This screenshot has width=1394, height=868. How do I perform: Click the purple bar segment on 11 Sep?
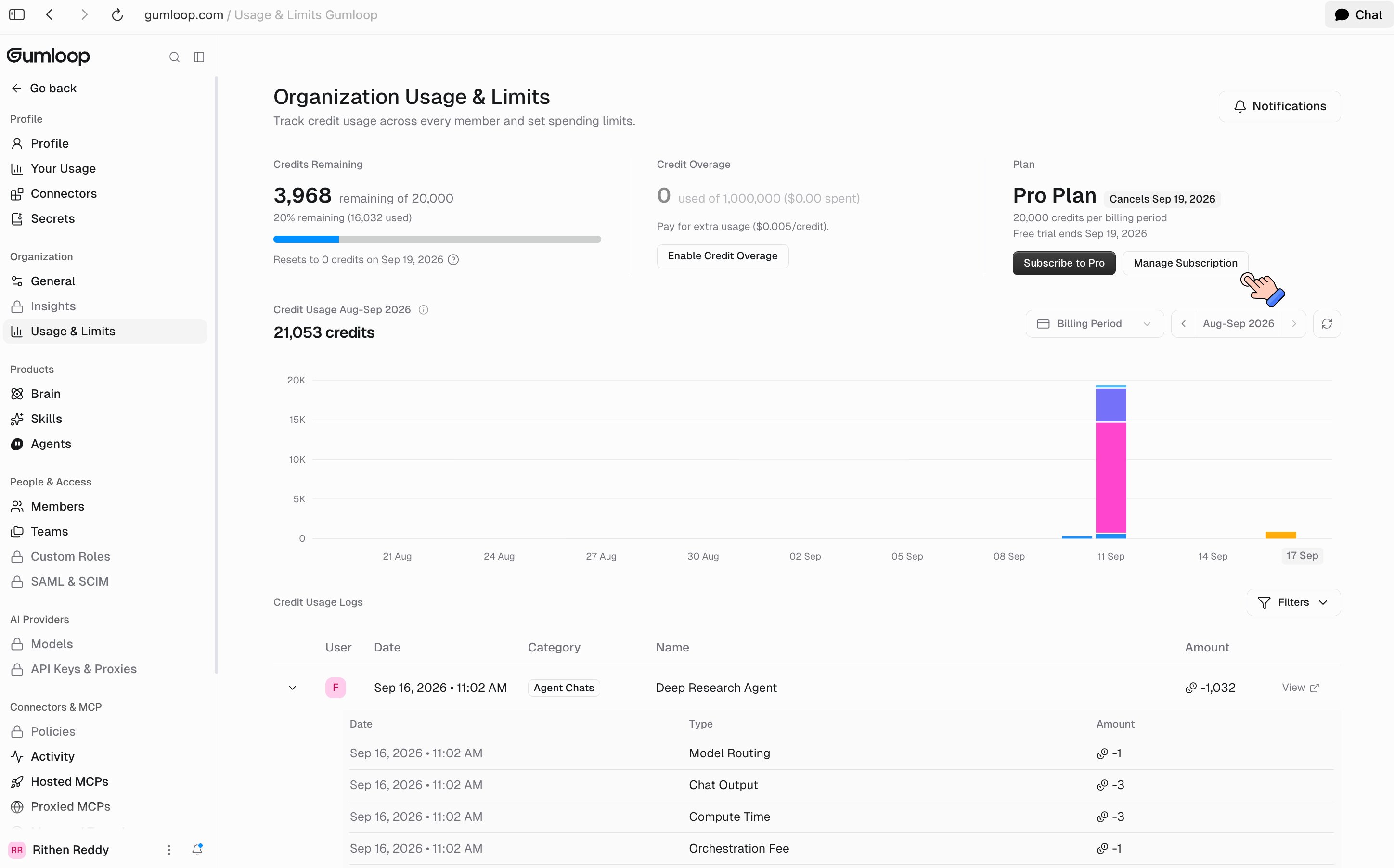(1110, 405)
